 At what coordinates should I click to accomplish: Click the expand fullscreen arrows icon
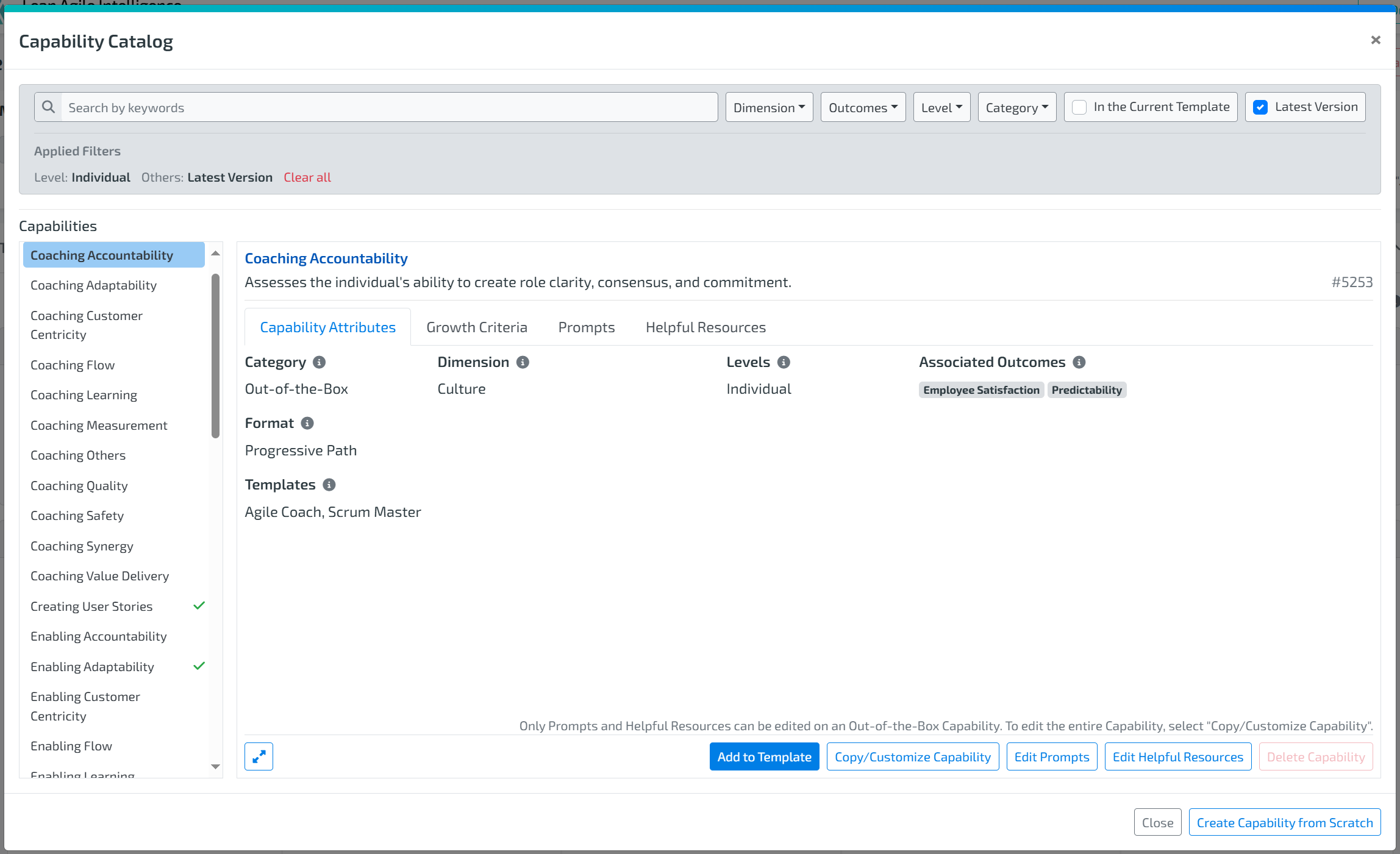pyautogui.click(x=259, y=756)
